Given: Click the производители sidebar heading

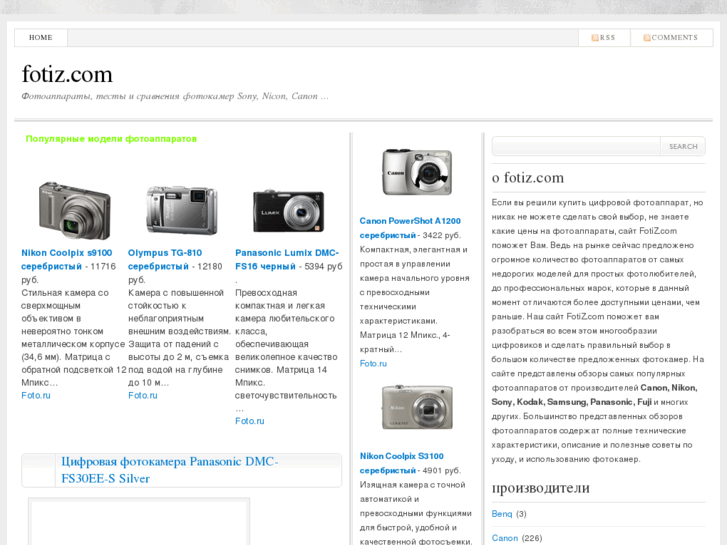Looking at the screenshot, I should click(541, 488).
